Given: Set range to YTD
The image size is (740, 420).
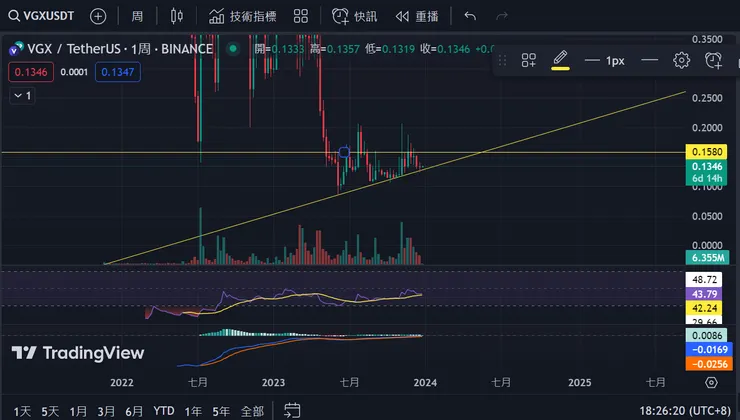Looking at the screenshot, I should (164, 411).
